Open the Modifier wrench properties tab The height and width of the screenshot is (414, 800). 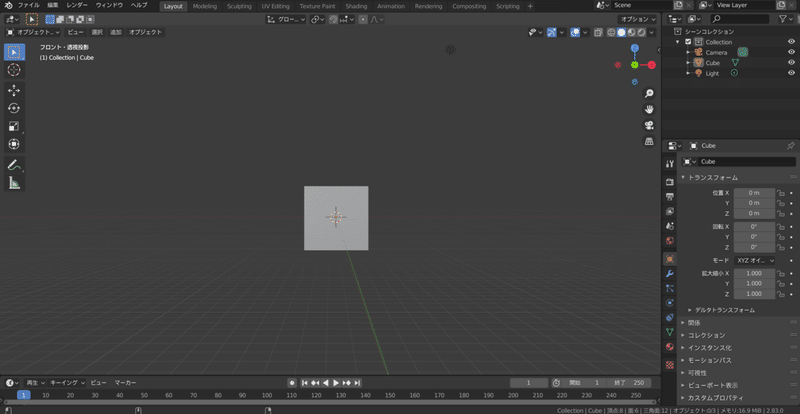[x=670, y=274]
